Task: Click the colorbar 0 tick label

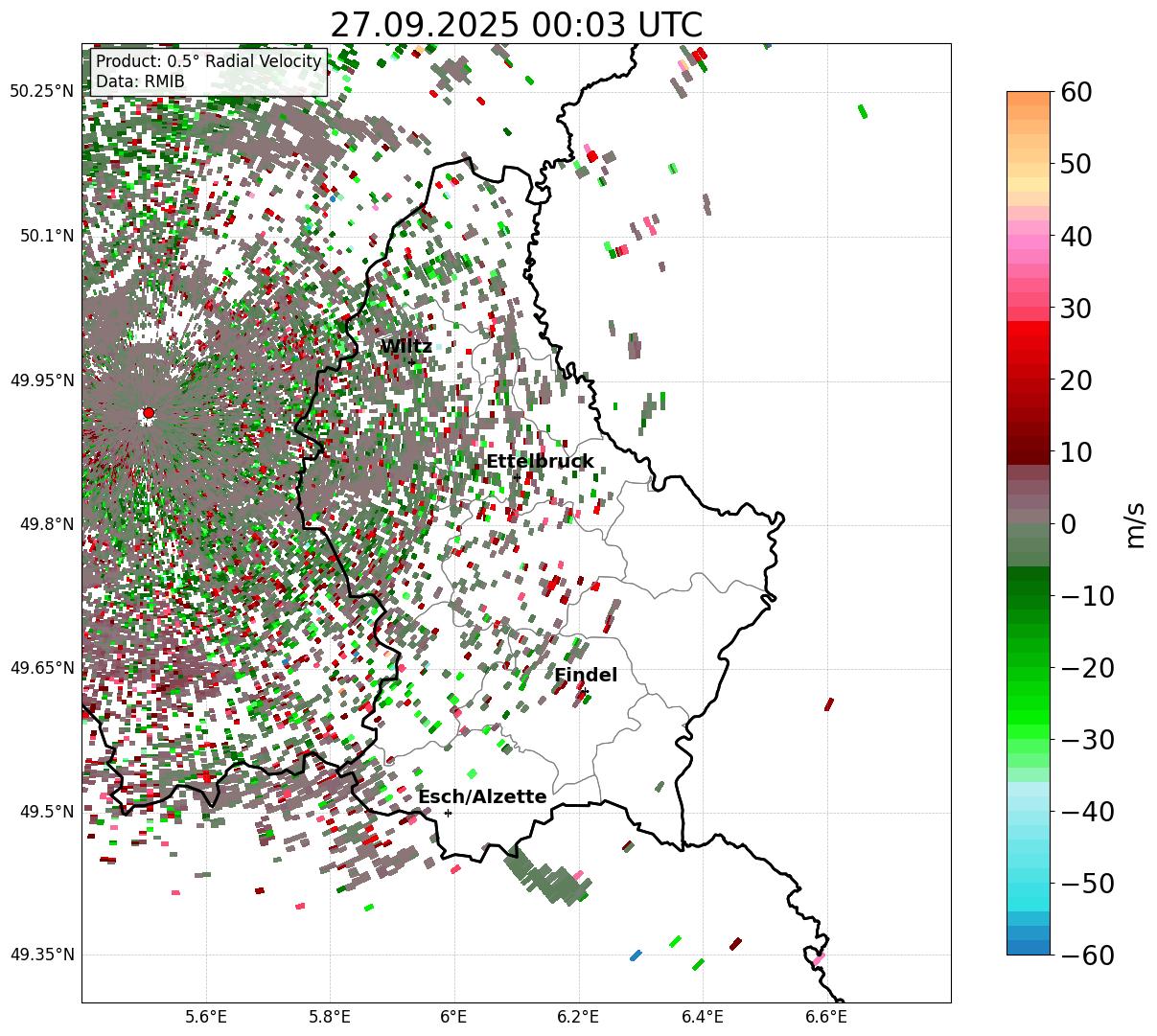Action: (1068, 523)
